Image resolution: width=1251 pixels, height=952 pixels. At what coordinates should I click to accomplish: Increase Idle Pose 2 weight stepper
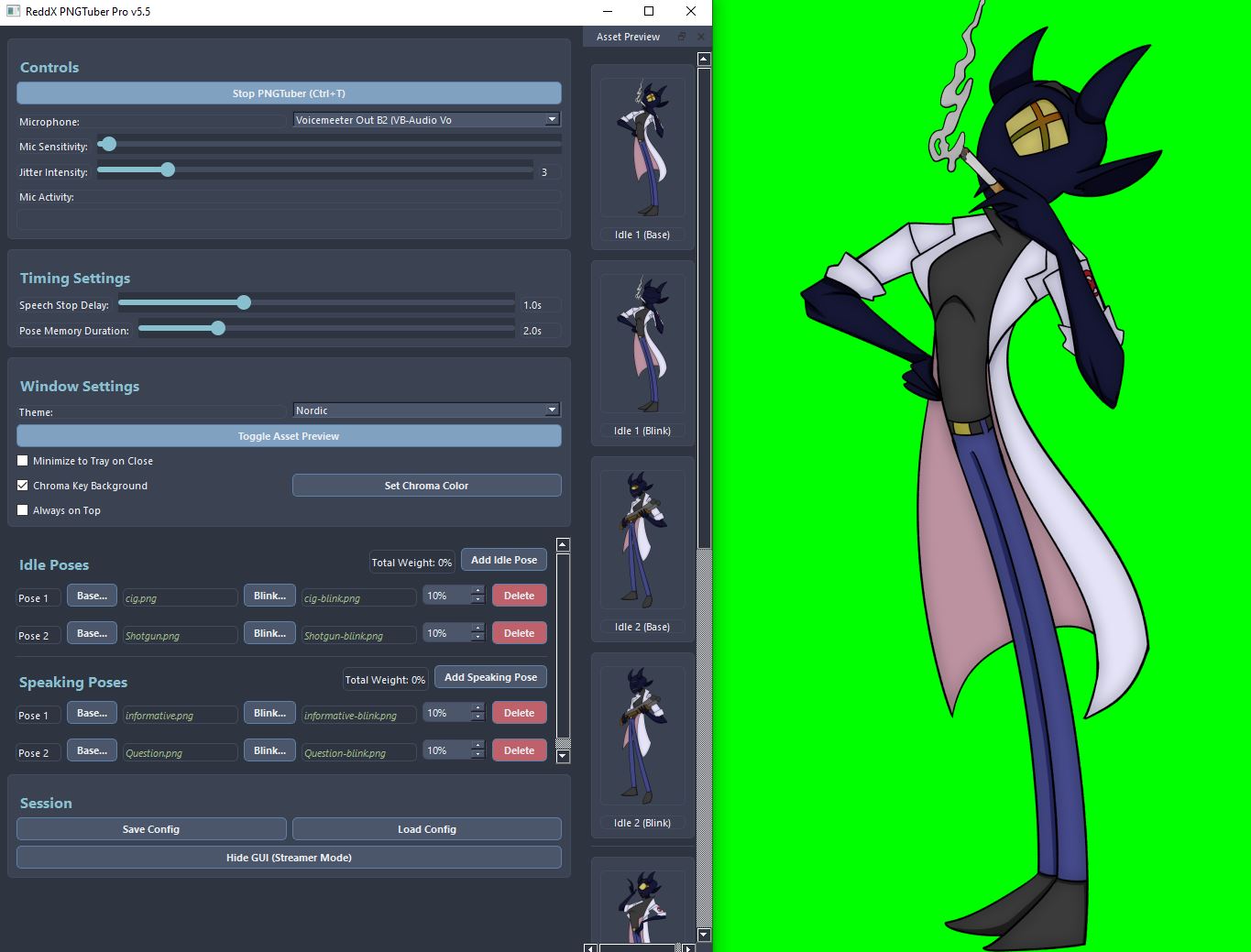pos(477,629)
